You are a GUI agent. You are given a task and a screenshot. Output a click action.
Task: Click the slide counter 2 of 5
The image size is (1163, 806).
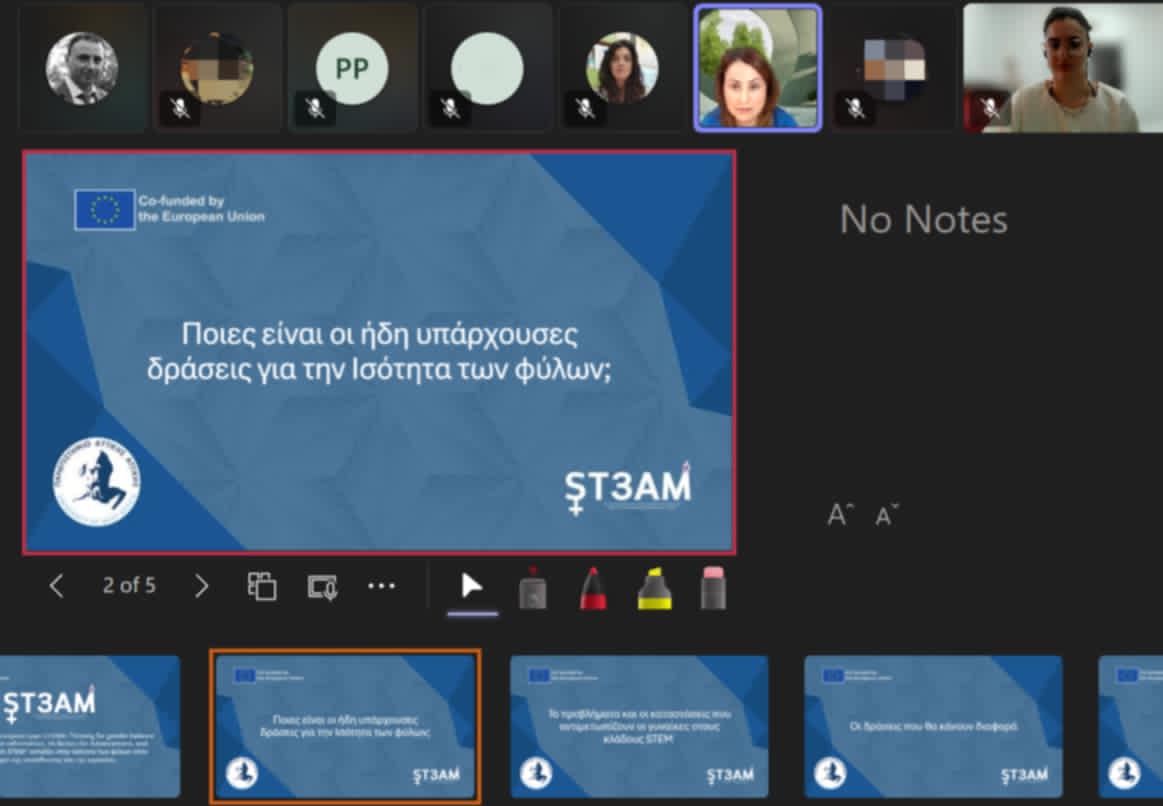coord(129,586)
